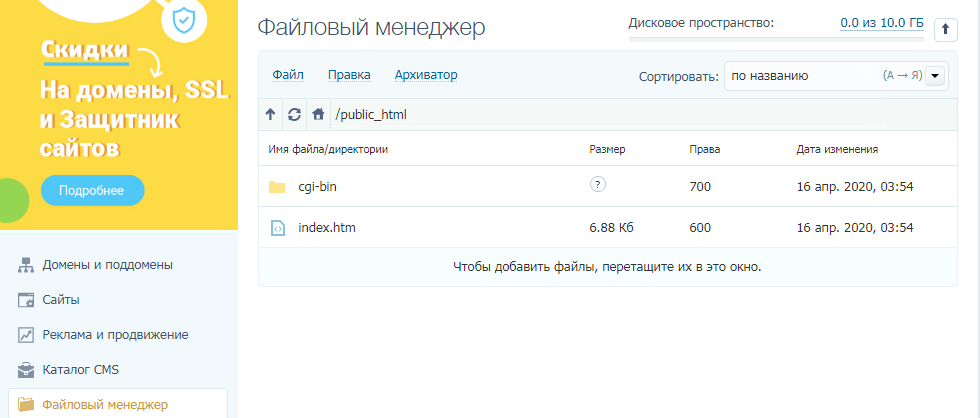980x418 pixels.
Task: Open Каталог CMS in sidebar
Action: pyautogui.click(x=80, y=369)
